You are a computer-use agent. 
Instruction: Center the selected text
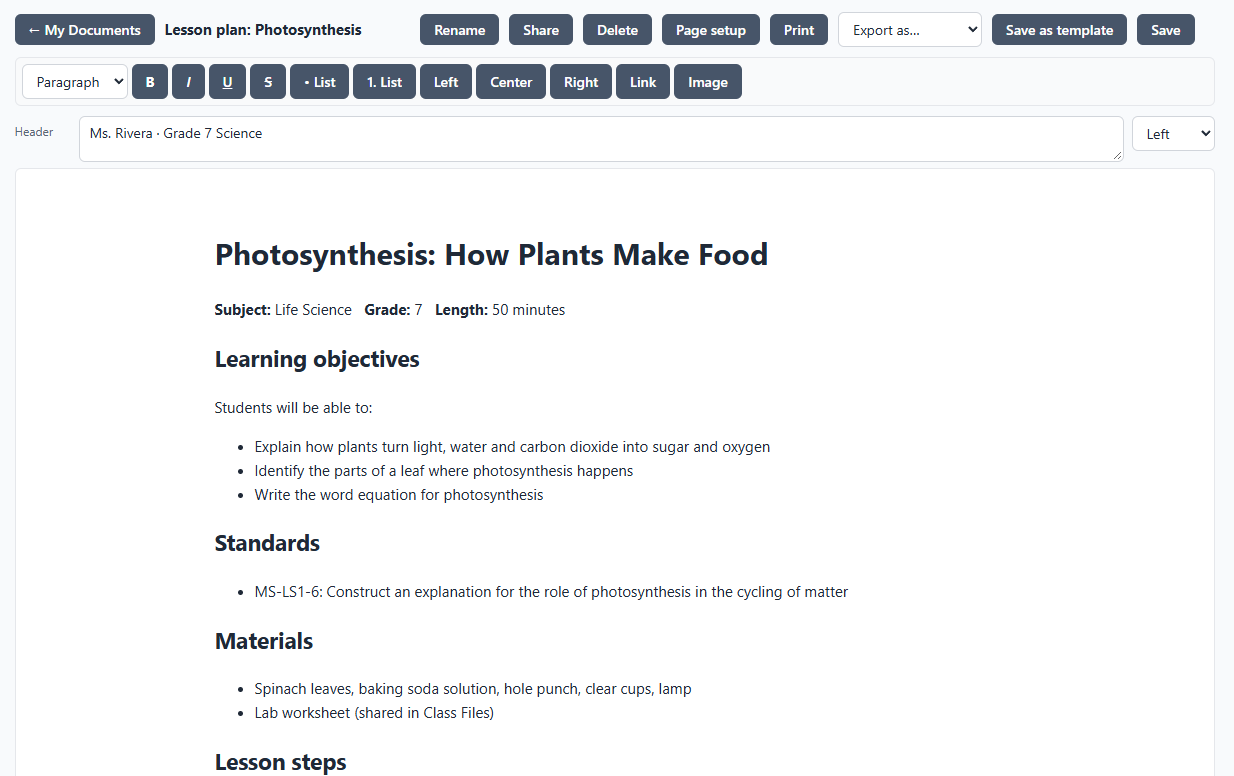(511, 82)
